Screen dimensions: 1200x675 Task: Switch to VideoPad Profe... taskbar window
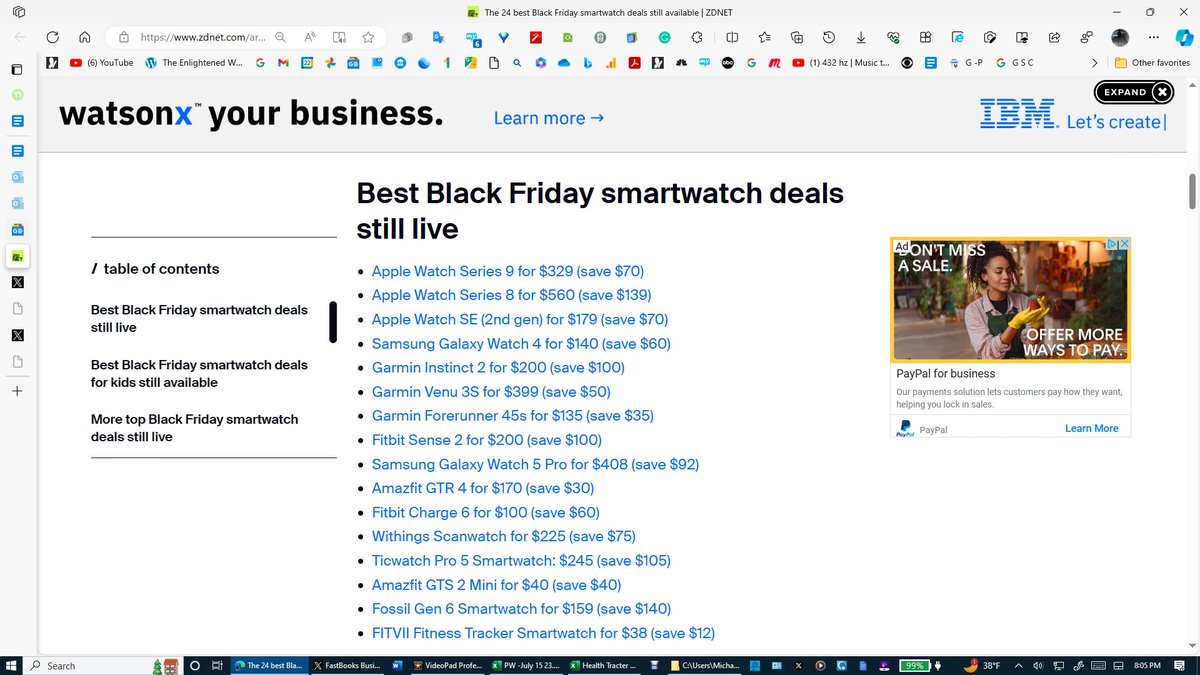click(x=450, y=665)
